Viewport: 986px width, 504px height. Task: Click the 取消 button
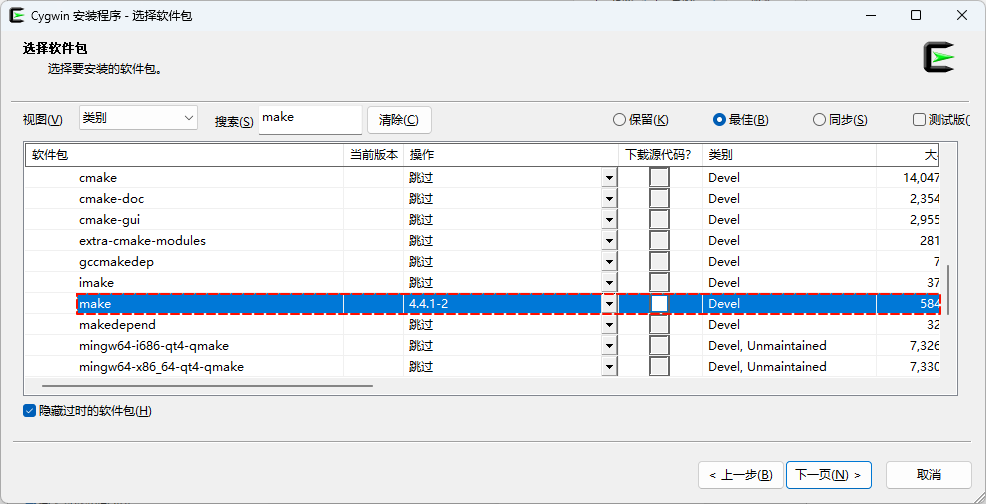coord(929,474)
